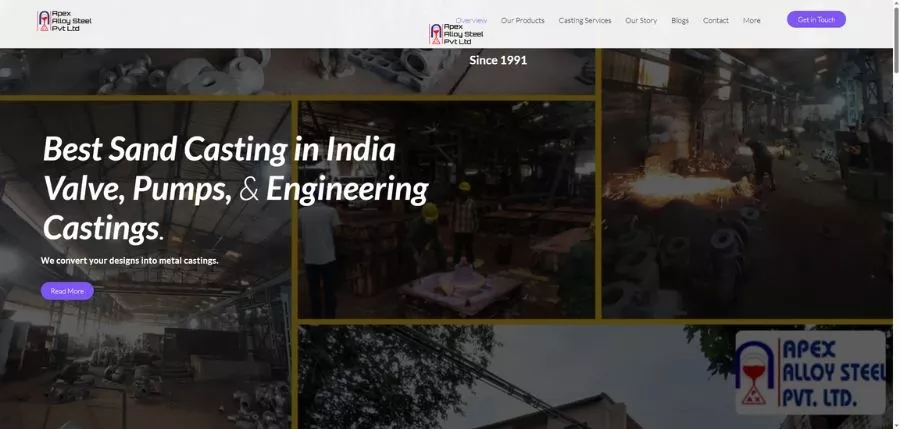Image resolution: width=900 pixels, height=429 pixels.
Task: Open the Blogs page
Action: coord(680,20)
